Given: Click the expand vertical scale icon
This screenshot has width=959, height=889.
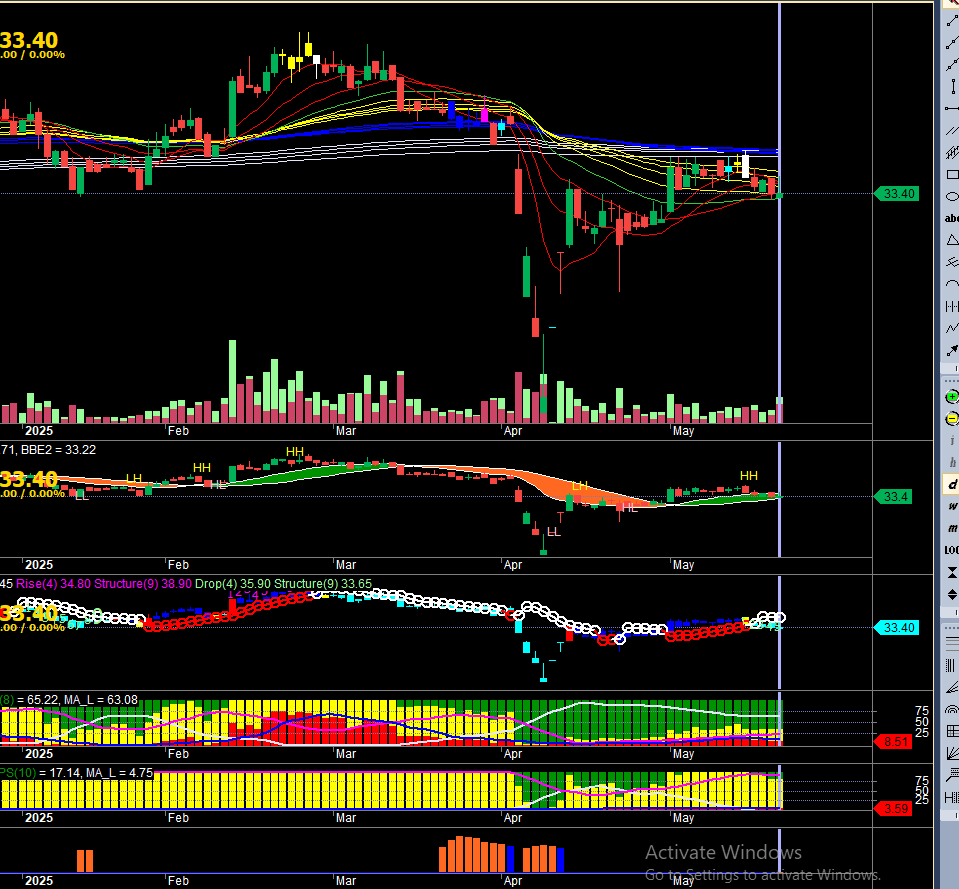Looking at the screenshot, I should [x=952, y=594].
